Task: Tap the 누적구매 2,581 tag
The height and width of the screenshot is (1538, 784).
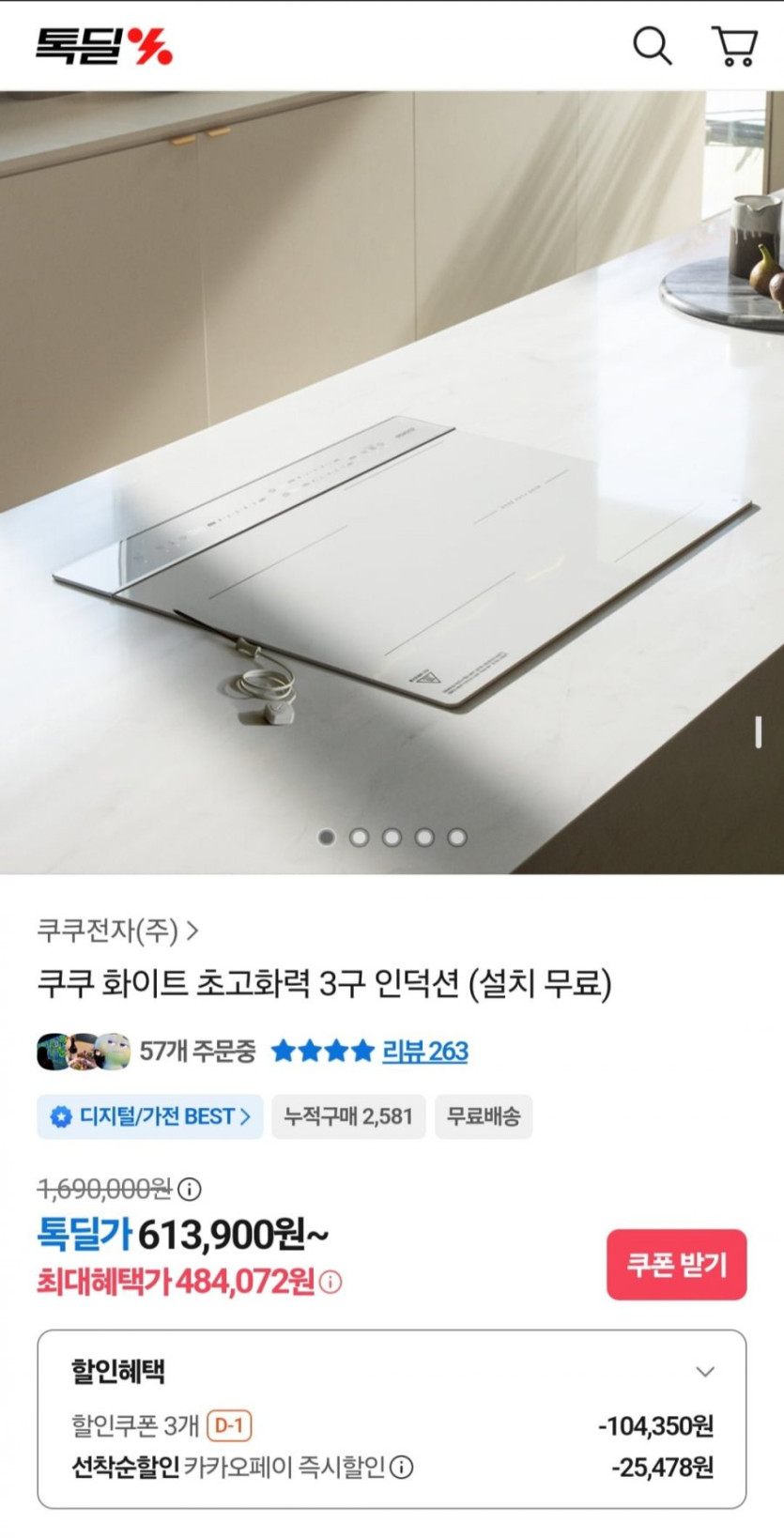Action: pyautogui.click(x=348, y=1116)
